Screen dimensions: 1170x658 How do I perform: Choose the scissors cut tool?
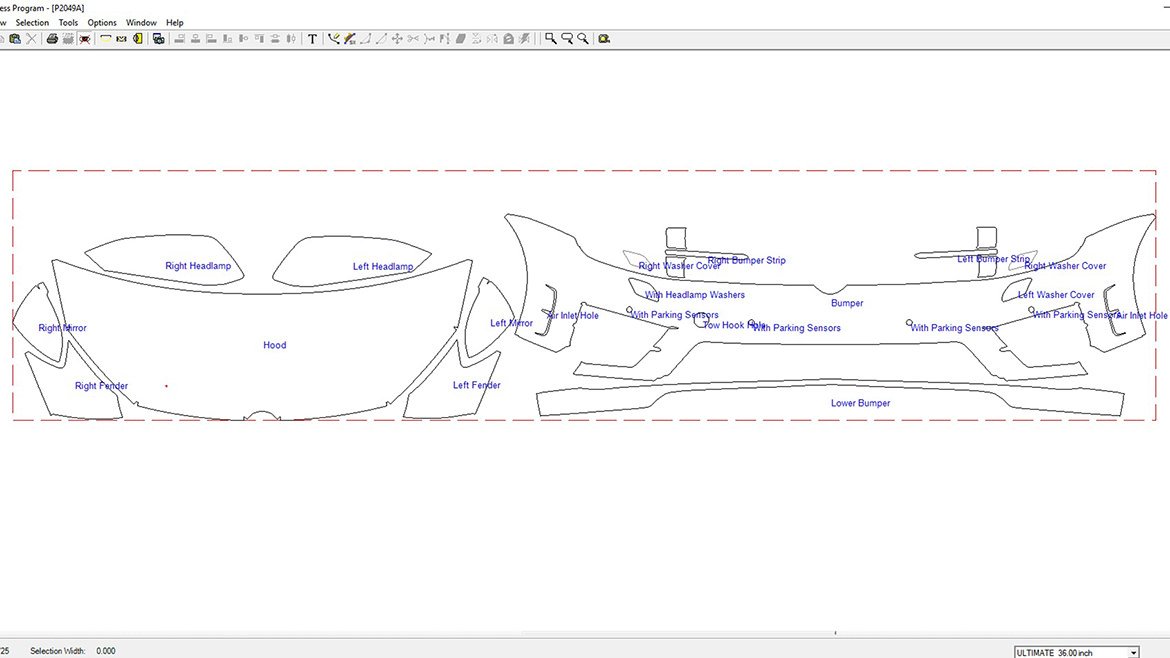pyautogui.click(x=413, y=39)
